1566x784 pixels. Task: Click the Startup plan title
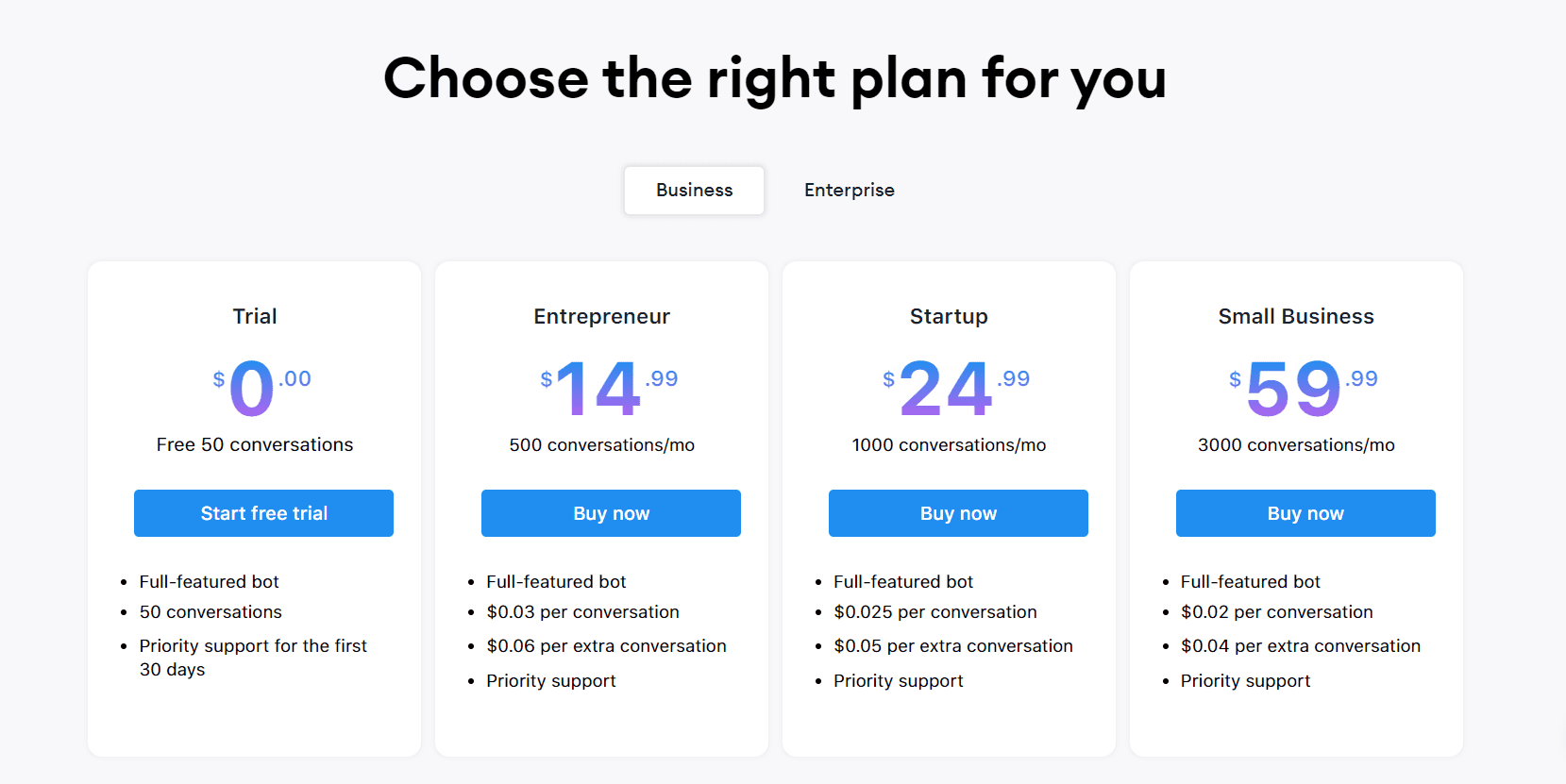pyautogui.click(x=949, y=316)
